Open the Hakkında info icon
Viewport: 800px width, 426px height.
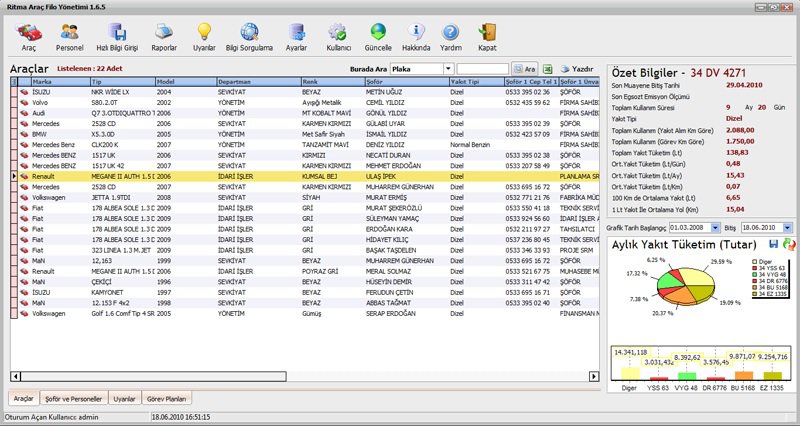(418, 37)
